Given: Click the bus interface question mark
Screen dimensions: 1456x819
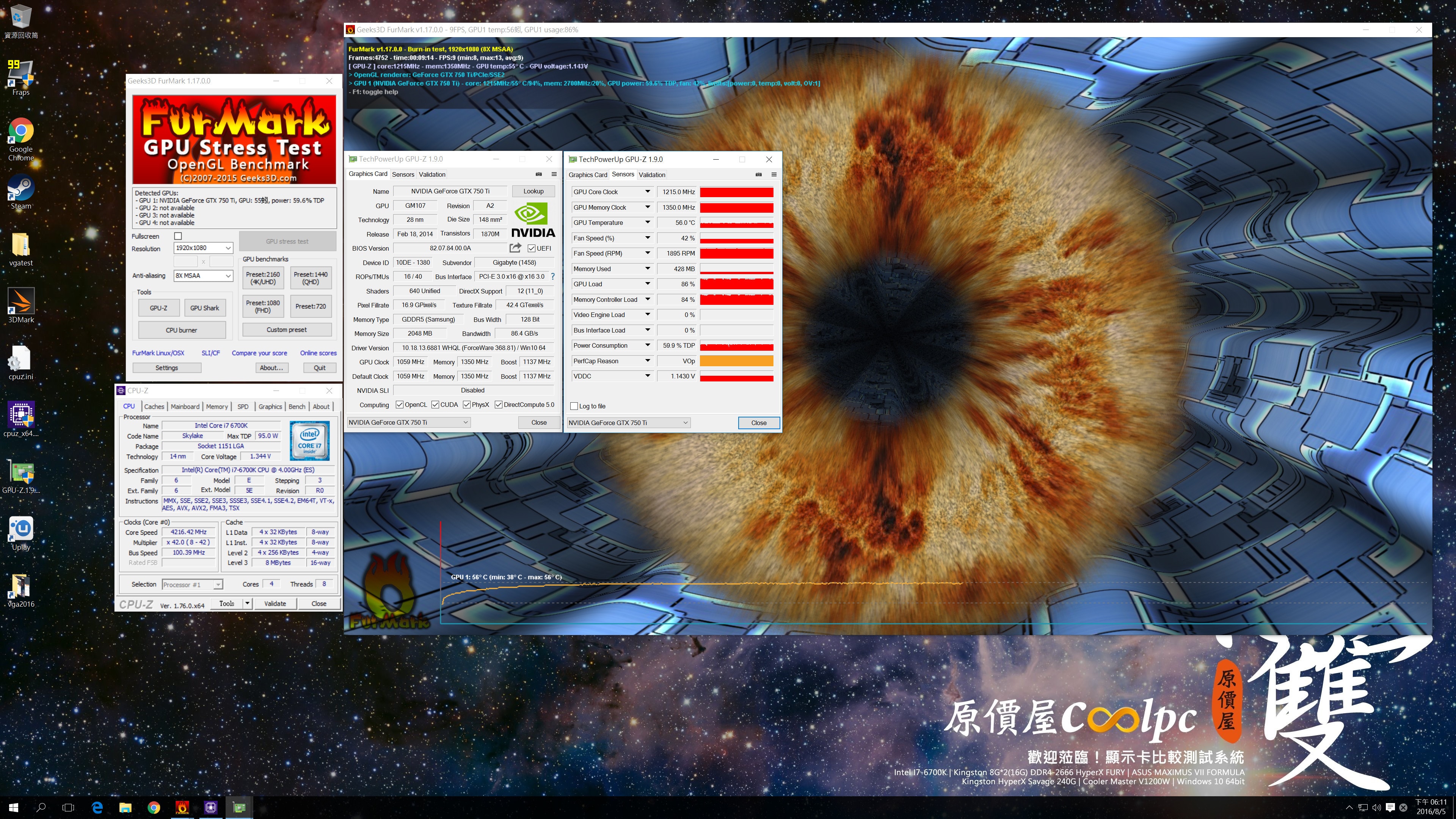Looking at the screenshot, I should (x=553, y=276).
